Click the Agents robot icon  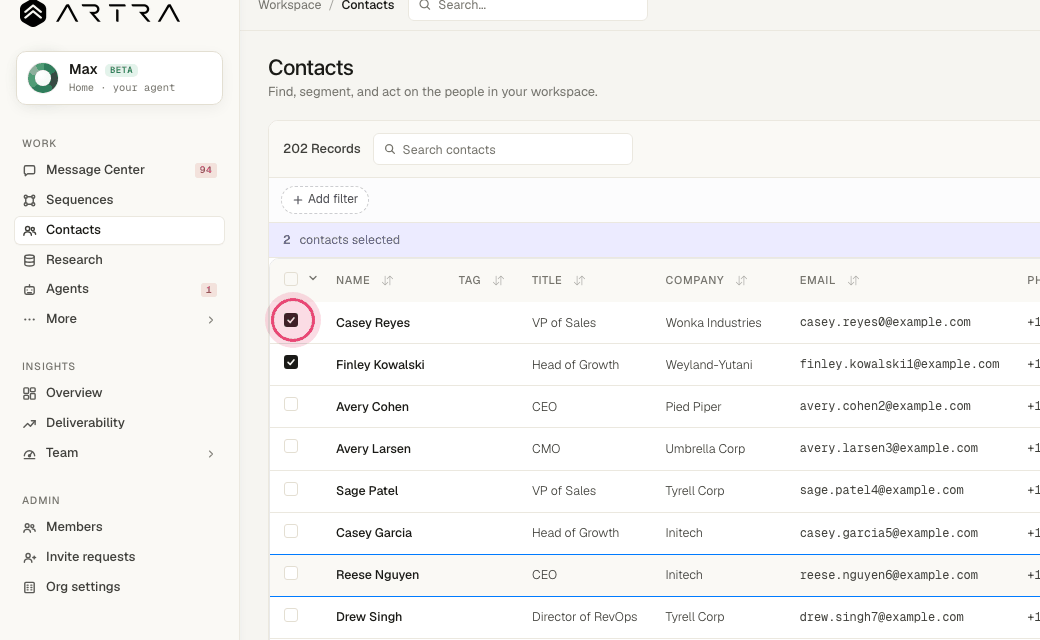[29, 290]
